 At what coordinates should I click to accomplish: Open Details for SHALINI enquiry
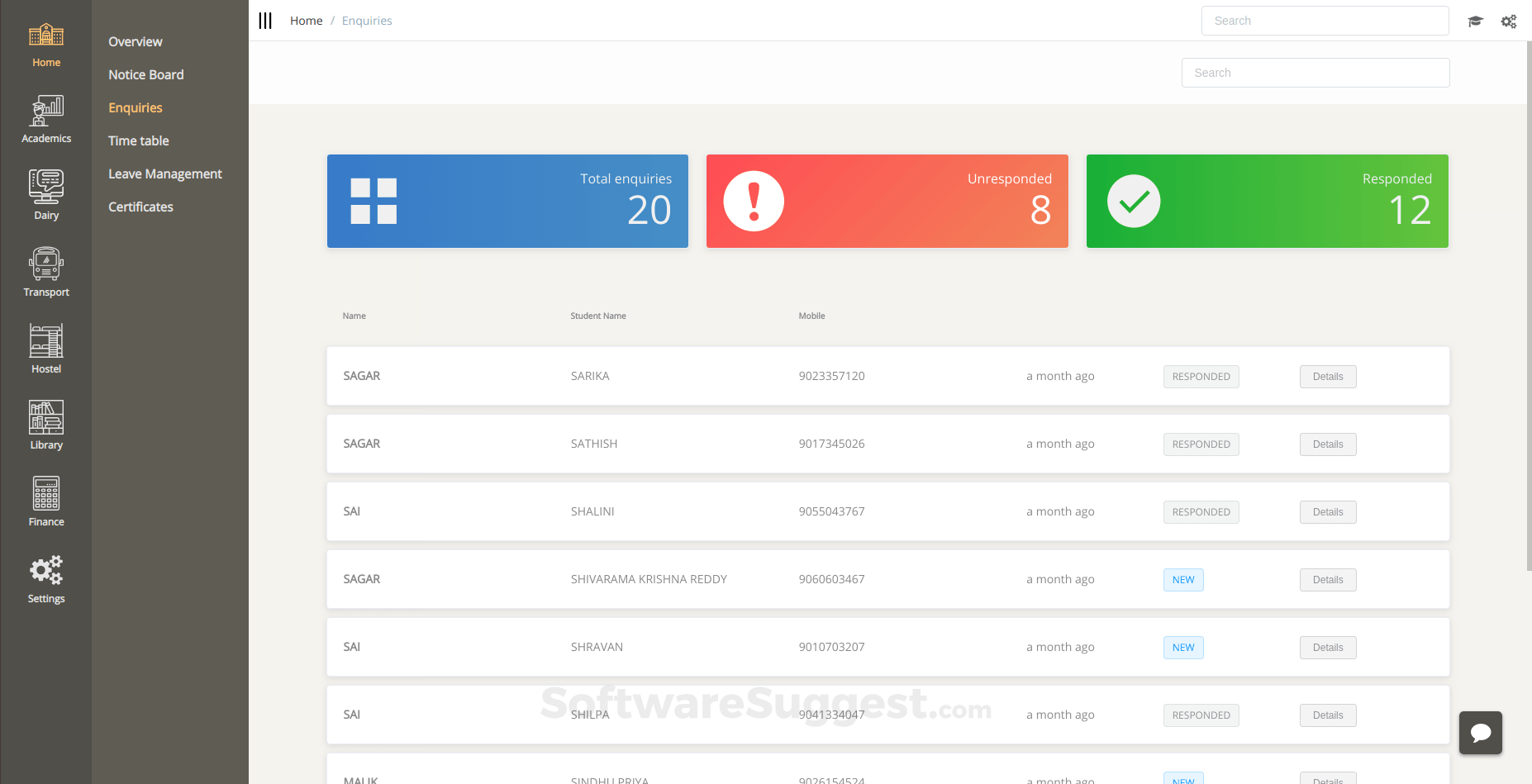coord(1328,512)
